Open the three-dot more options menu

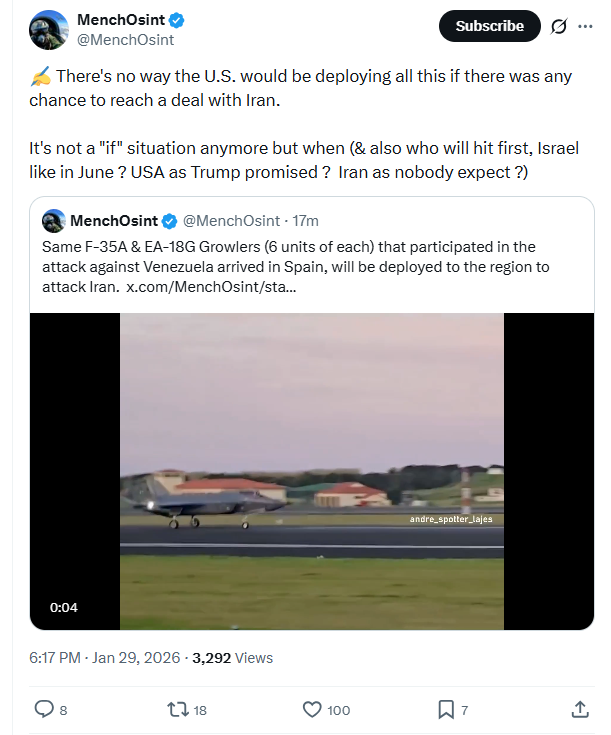click(585, 26)
